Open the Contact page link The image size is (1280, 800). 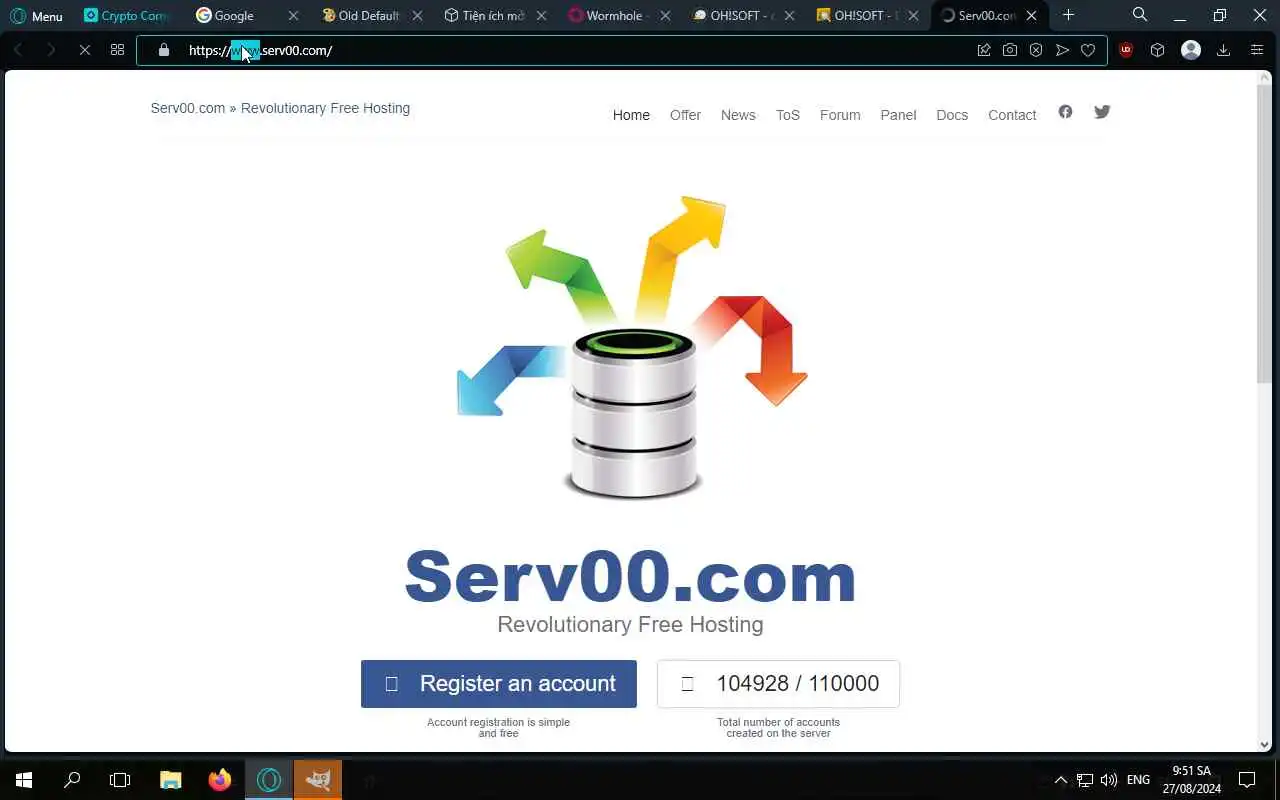pos(1012,115)
